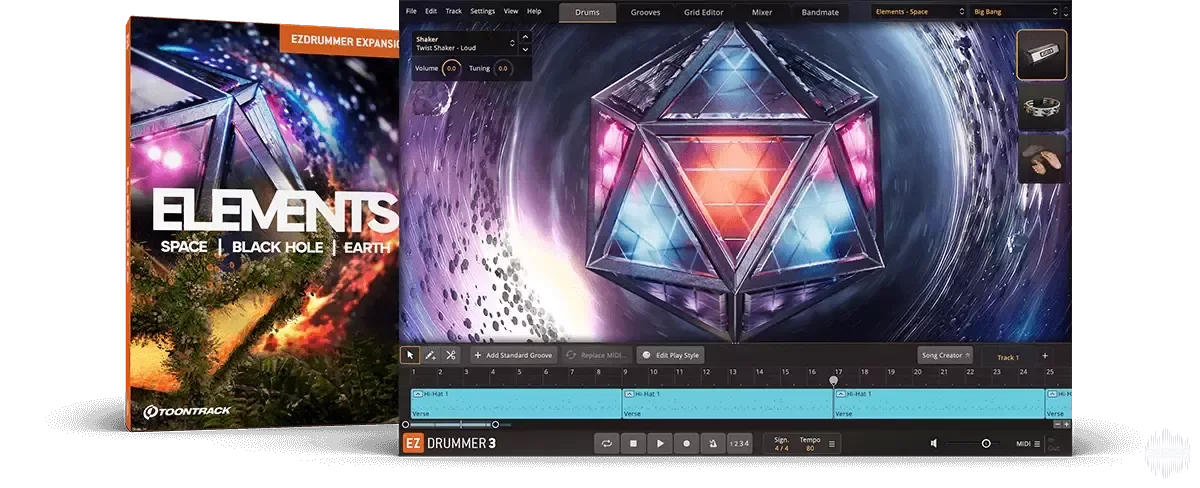Click the playhead marker at bar 17
The width and height of the screenshot is (1200, 488).
(x=833, y=381)
